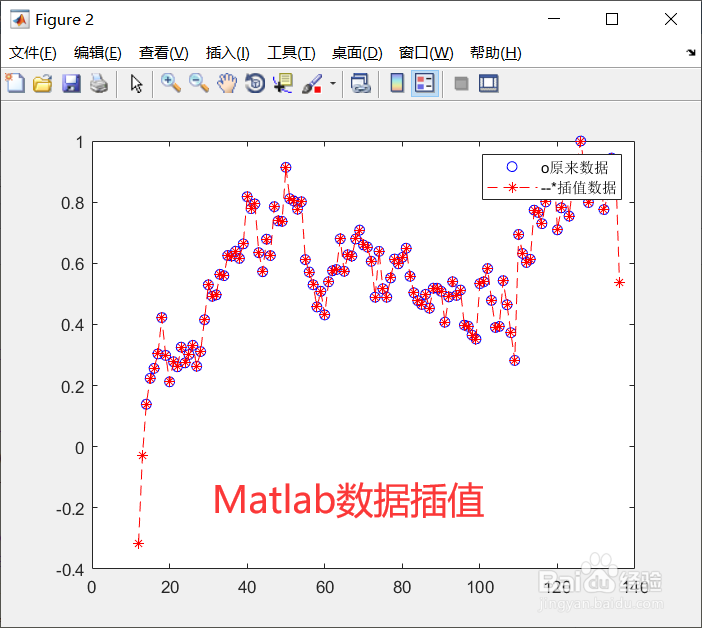The height and width of the screenshot is (628, 702).
Task: Open the 插入(I) menu
Action: coord(227,53)
